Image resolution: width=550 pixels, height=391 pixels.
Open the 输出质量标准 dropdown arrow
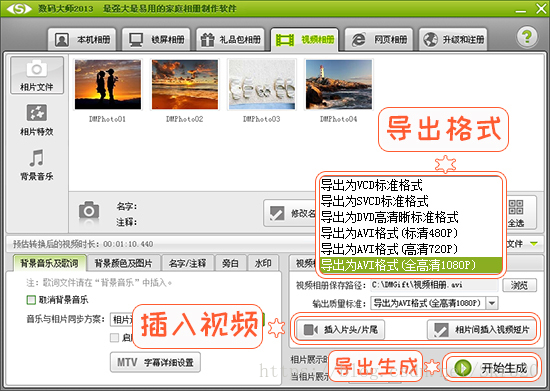click(492, 303)
